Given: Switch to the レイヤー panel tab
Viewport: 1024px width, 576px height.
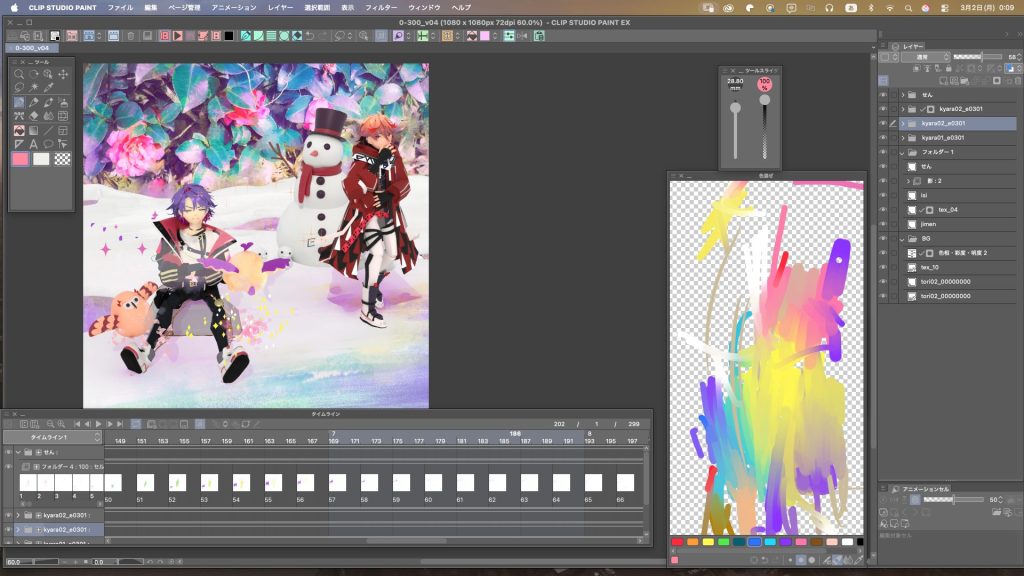Looking at the screenshot, I should 913,46.
